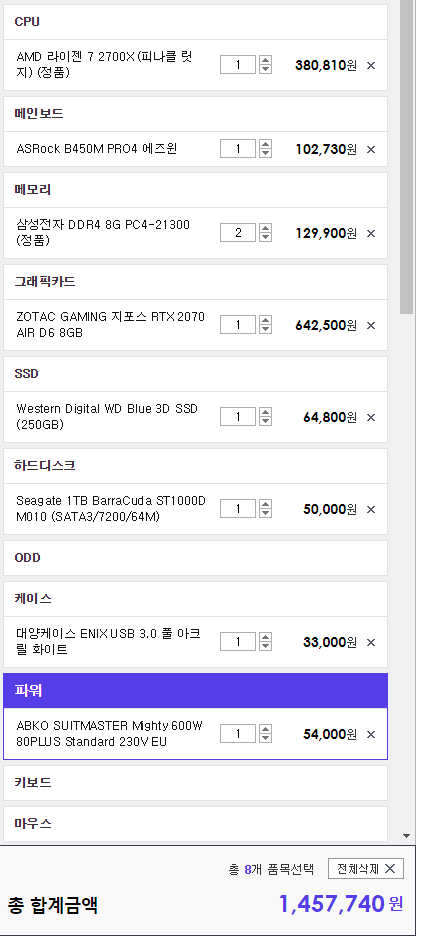423x938 pixels.
Task: Delete the ABKO SUITMASTER power supply item
Action: [x=371, y=734]
